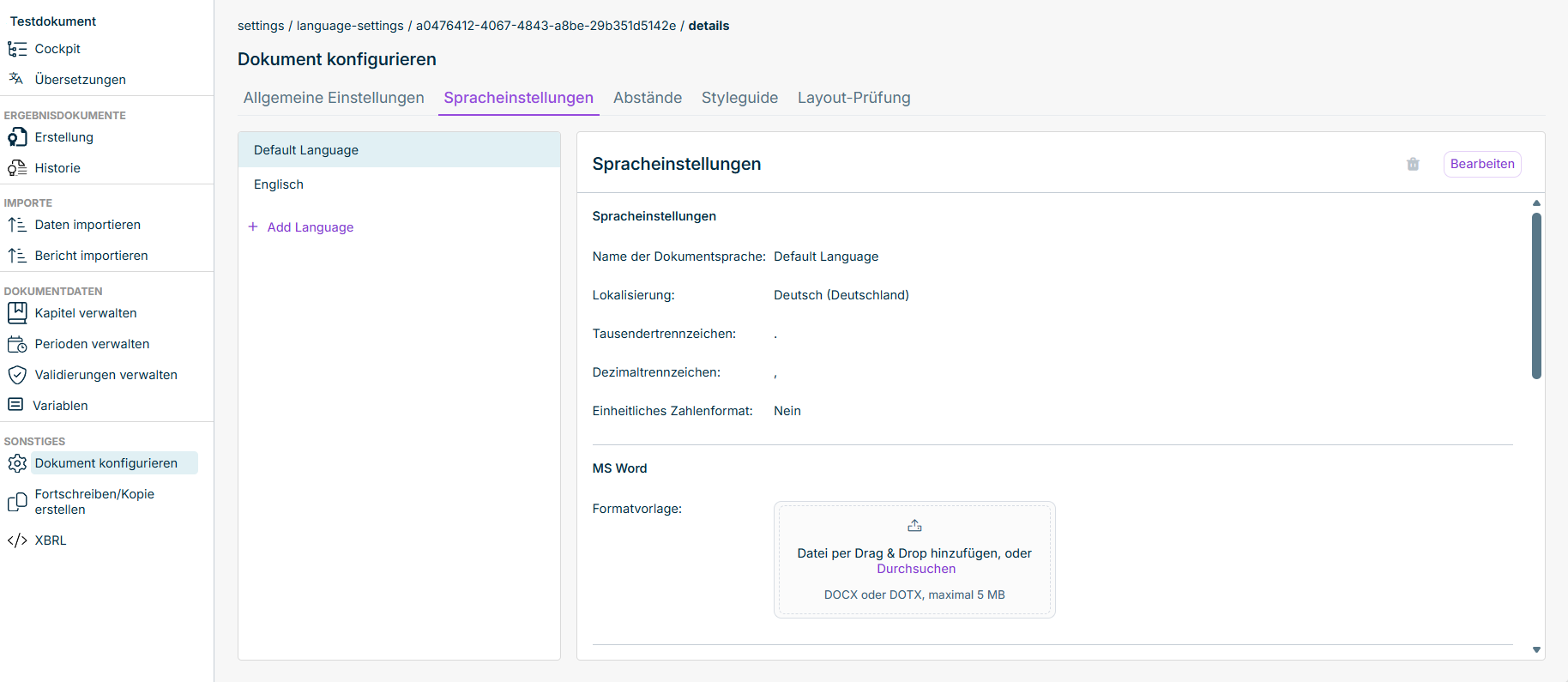Screen dimensions: 1568x682
Task: Click the Deutsch (Deutschland) localization value
Action: 841,295
